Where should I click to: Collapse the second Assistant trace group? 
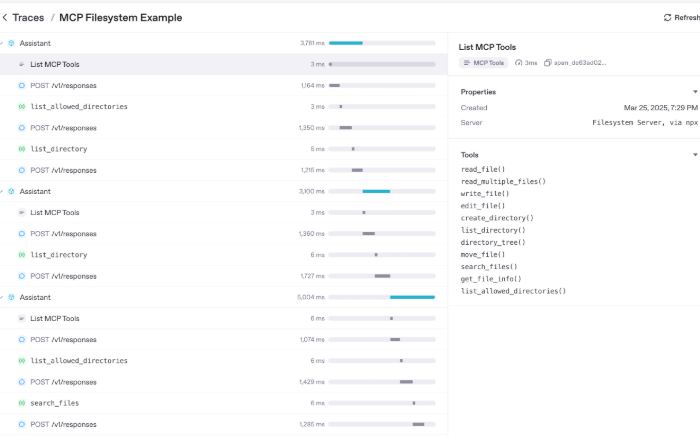pyautogui.click(x=2, y=191)
